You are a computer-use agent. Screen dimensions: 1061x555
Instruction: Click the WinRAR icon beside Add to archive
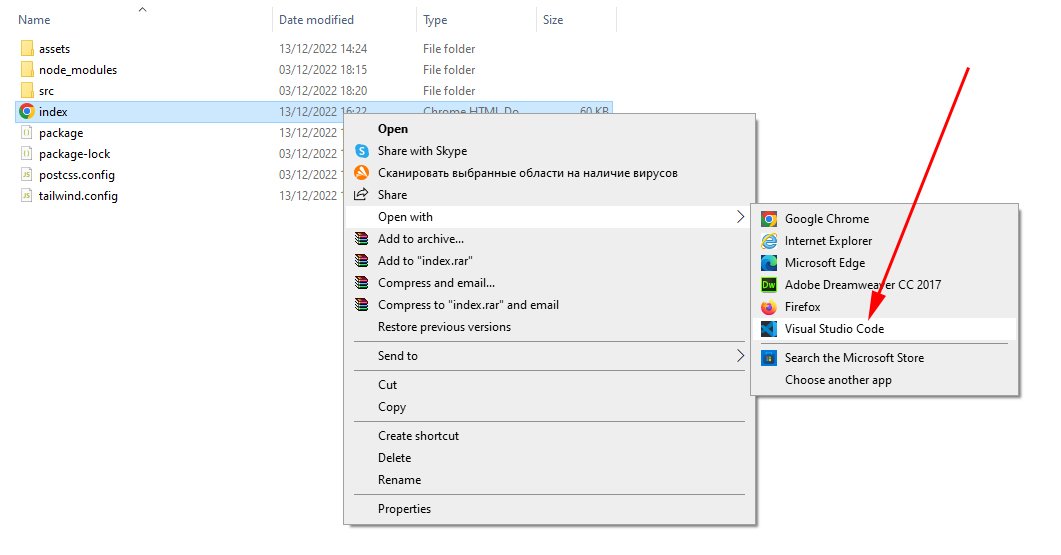362,239
